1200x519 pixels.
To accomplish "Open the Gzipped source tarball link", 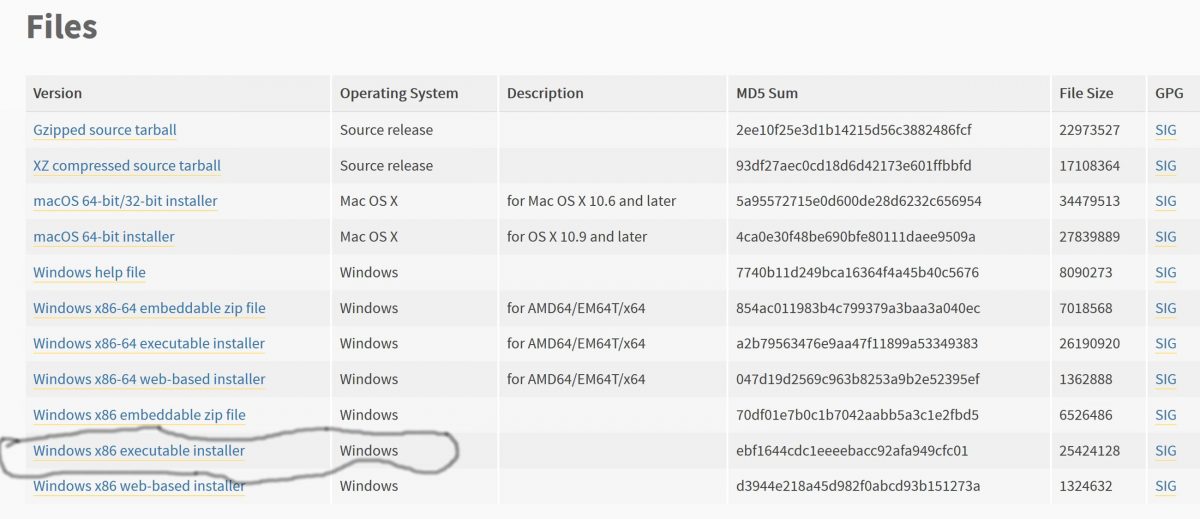I will 105,130.
